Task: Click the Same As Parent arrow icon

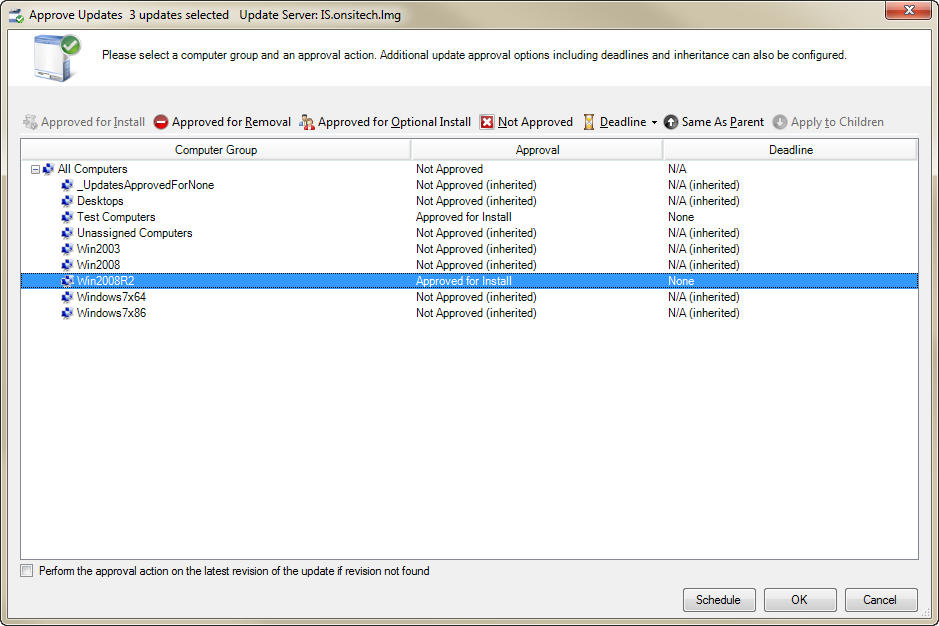Action: (671, 122)
